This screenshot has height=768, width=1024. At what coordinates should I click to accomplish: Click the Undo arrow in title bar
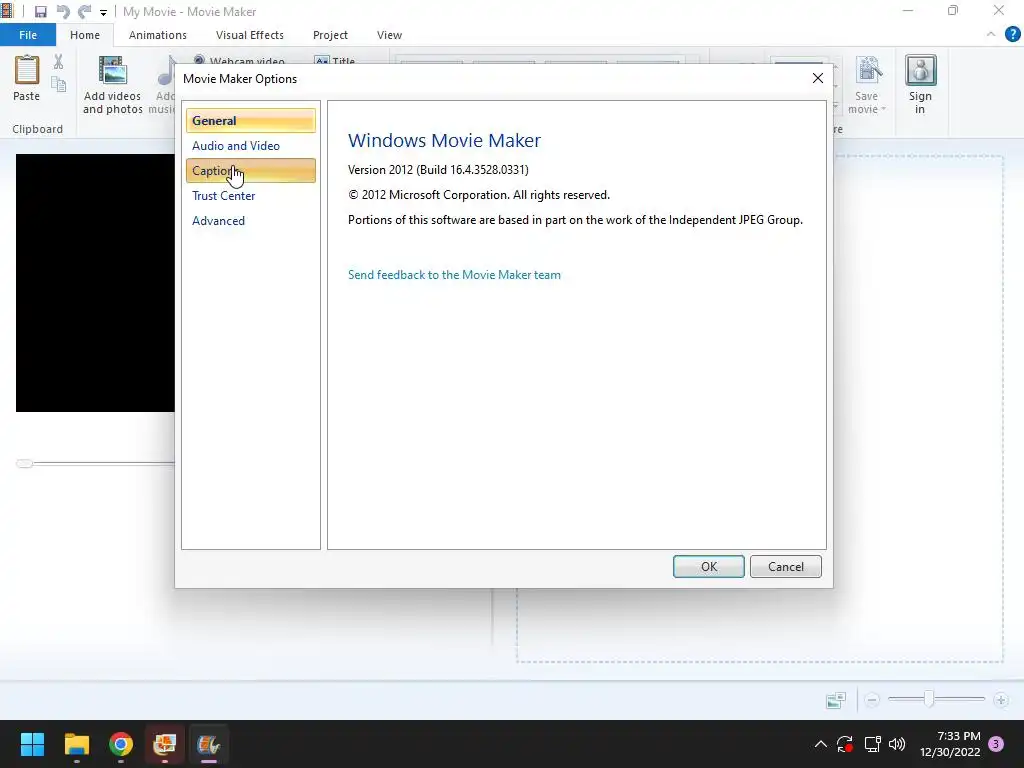pos(63,12)
